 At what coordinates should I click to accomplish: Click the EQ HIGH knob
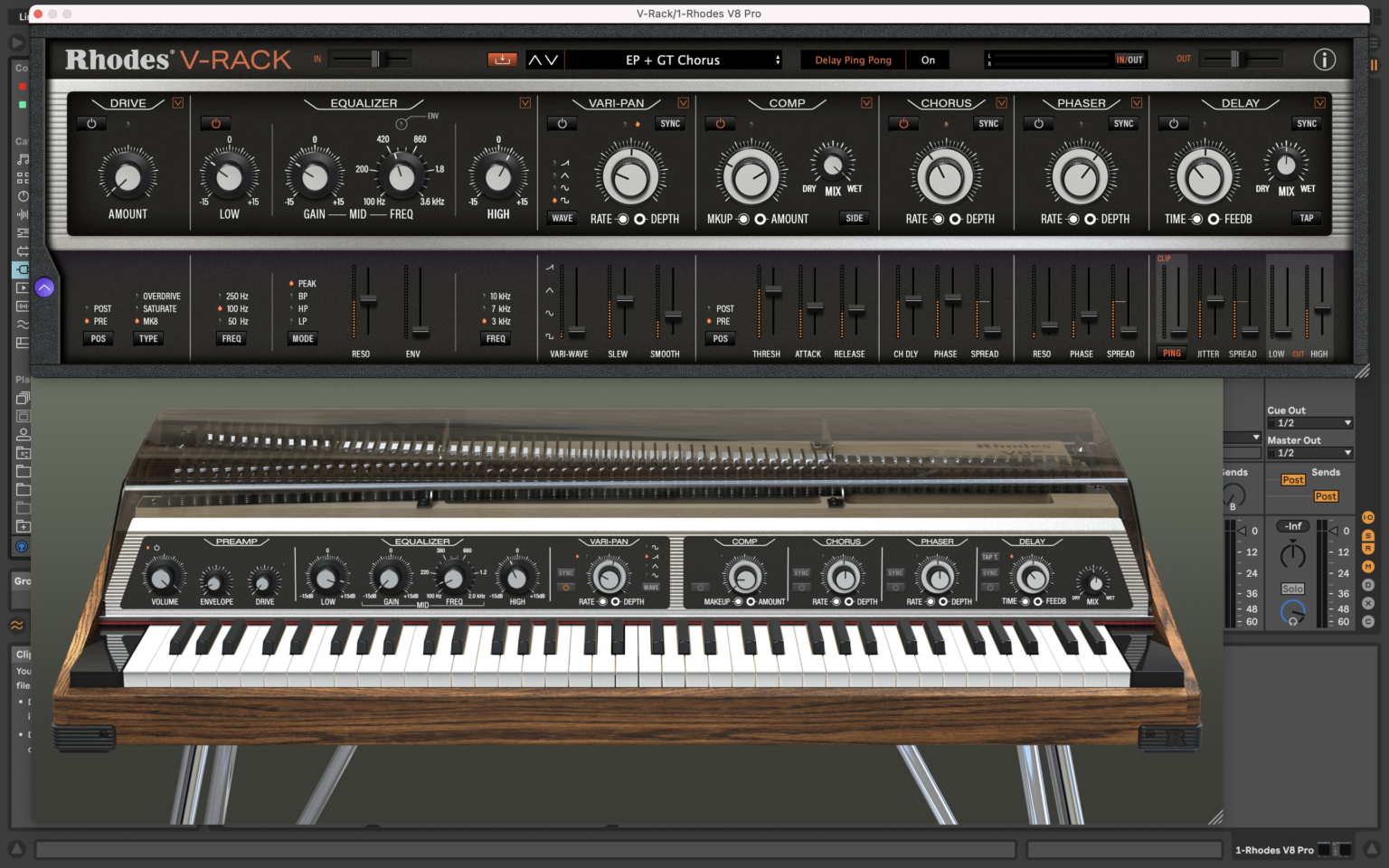[x=498, y=175]
